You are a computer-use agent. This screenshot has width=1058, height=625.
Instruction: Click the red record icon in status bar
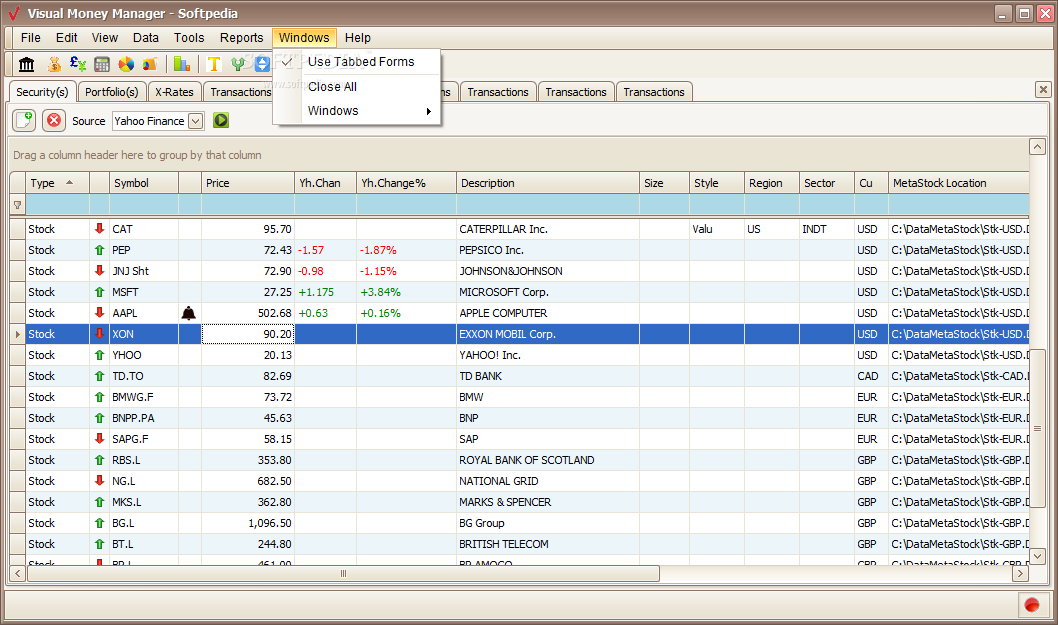pos(1032,605)
